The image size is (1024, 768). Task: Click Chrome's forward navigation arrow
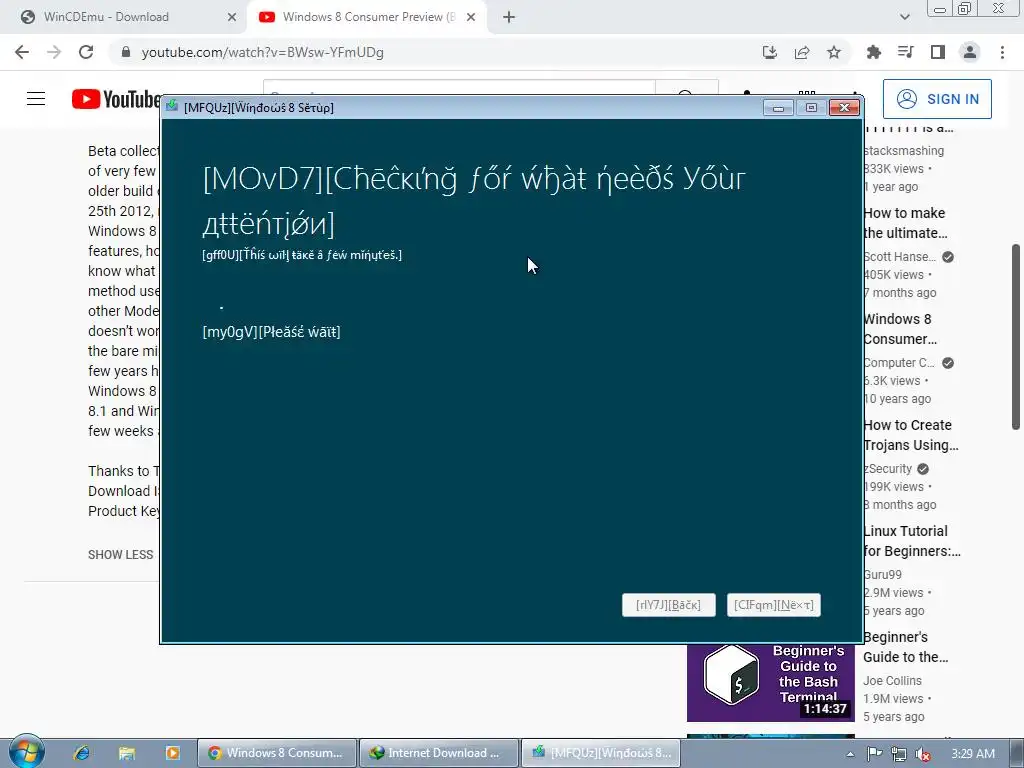[54, 52]
